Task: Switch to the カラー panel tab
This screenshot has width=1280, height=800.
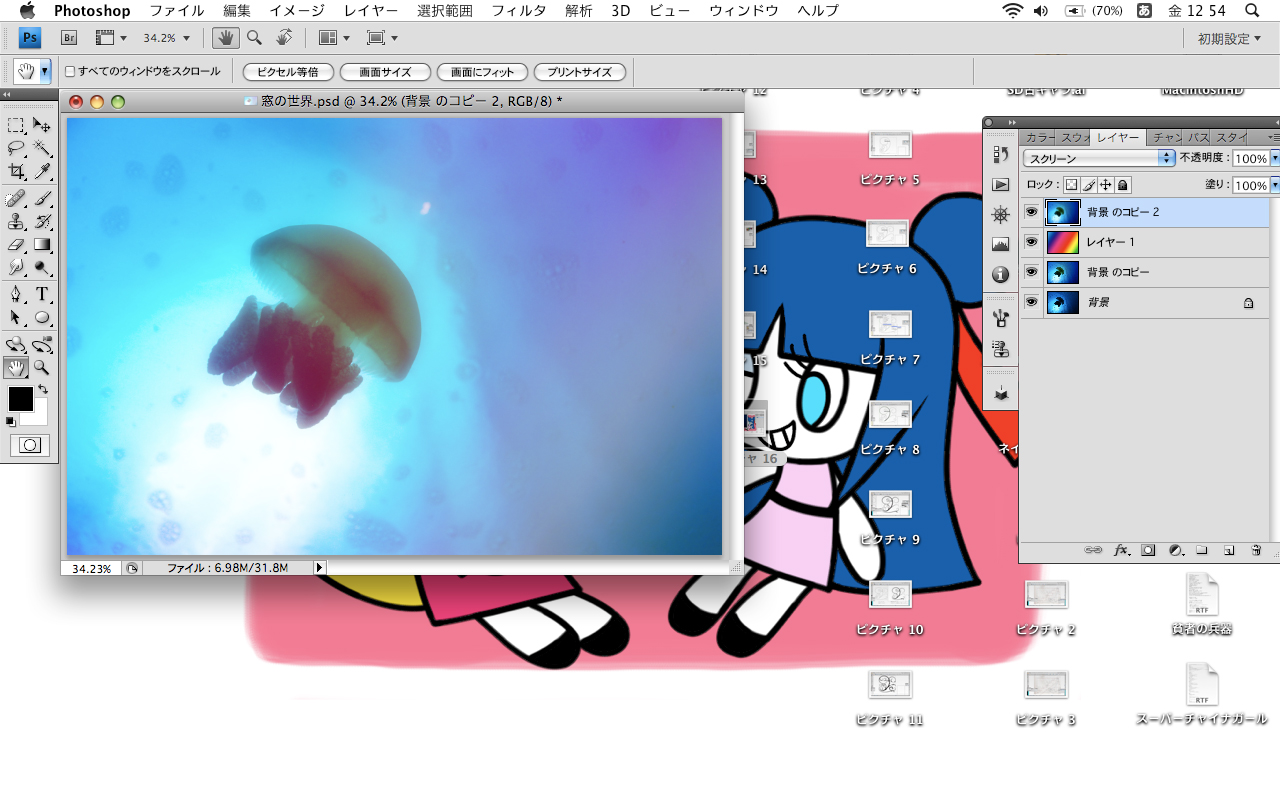Action: click(1040, 137)
